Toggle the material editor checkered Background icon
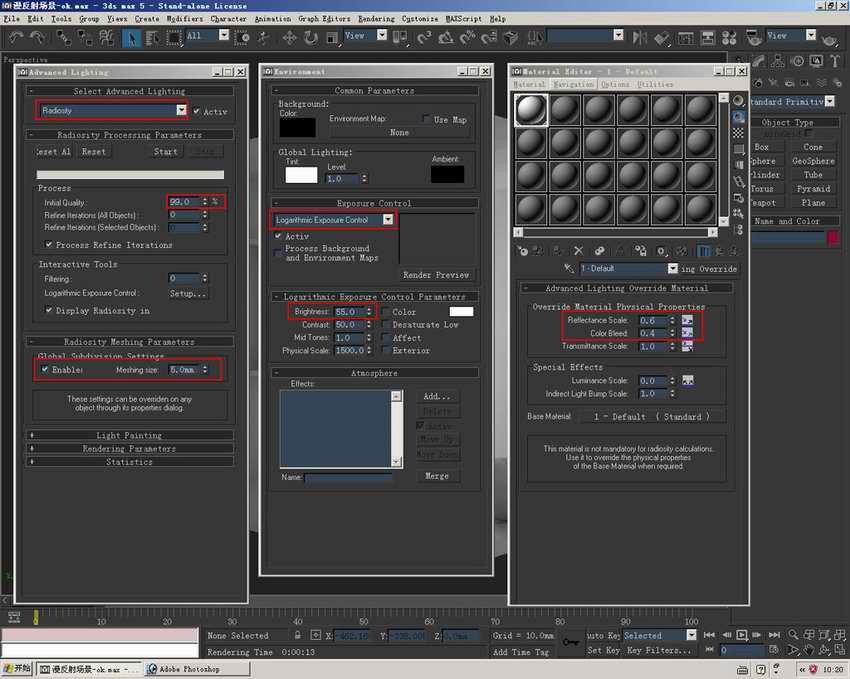Viewport: 850px width, 679px height. click(738, 132)
